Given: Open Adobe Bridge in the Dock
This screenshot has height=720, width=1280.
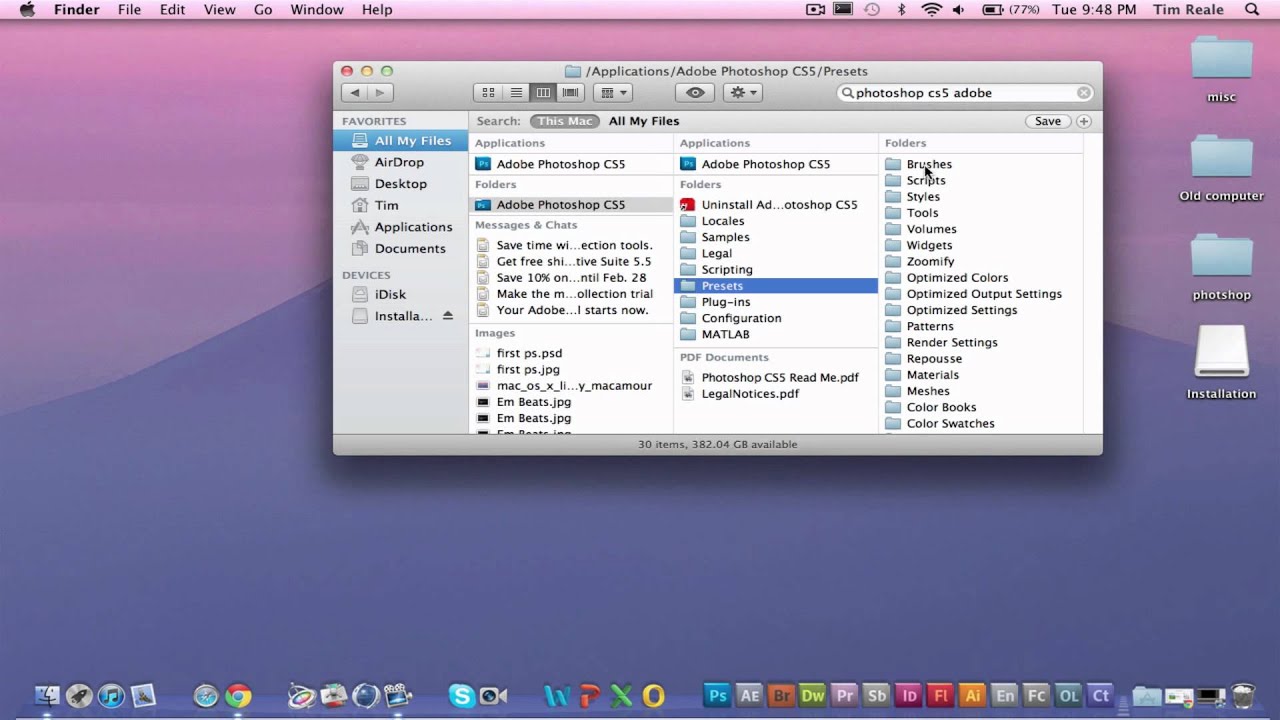Looking at the screenshot, I should tap(781, 695).
